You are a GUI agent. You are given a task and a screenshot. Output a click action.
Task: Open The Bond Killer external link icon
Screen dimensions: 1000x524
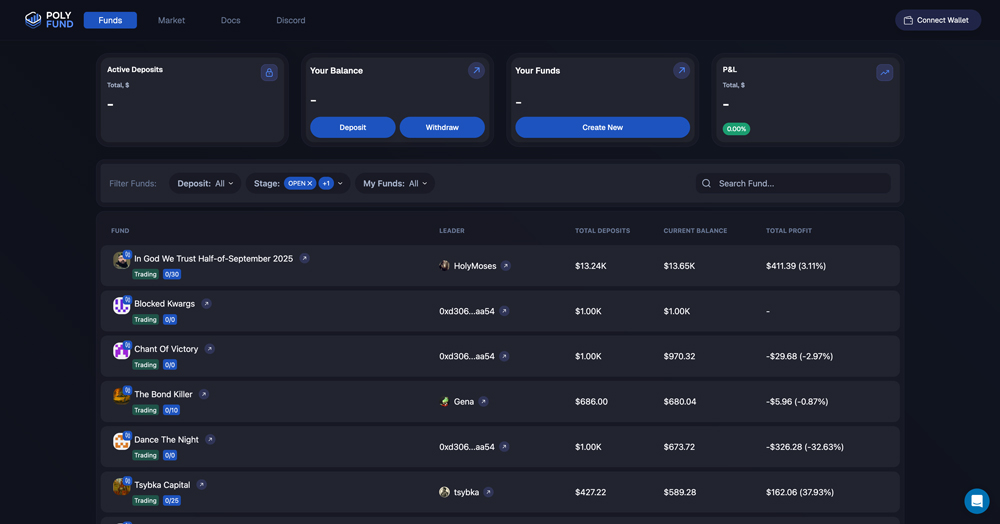(204, 394)
